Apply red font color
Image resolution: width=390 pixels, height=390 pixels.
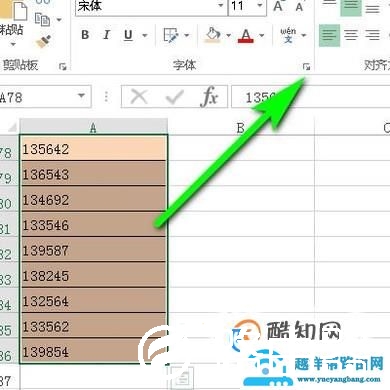click(x=246, y=35)
